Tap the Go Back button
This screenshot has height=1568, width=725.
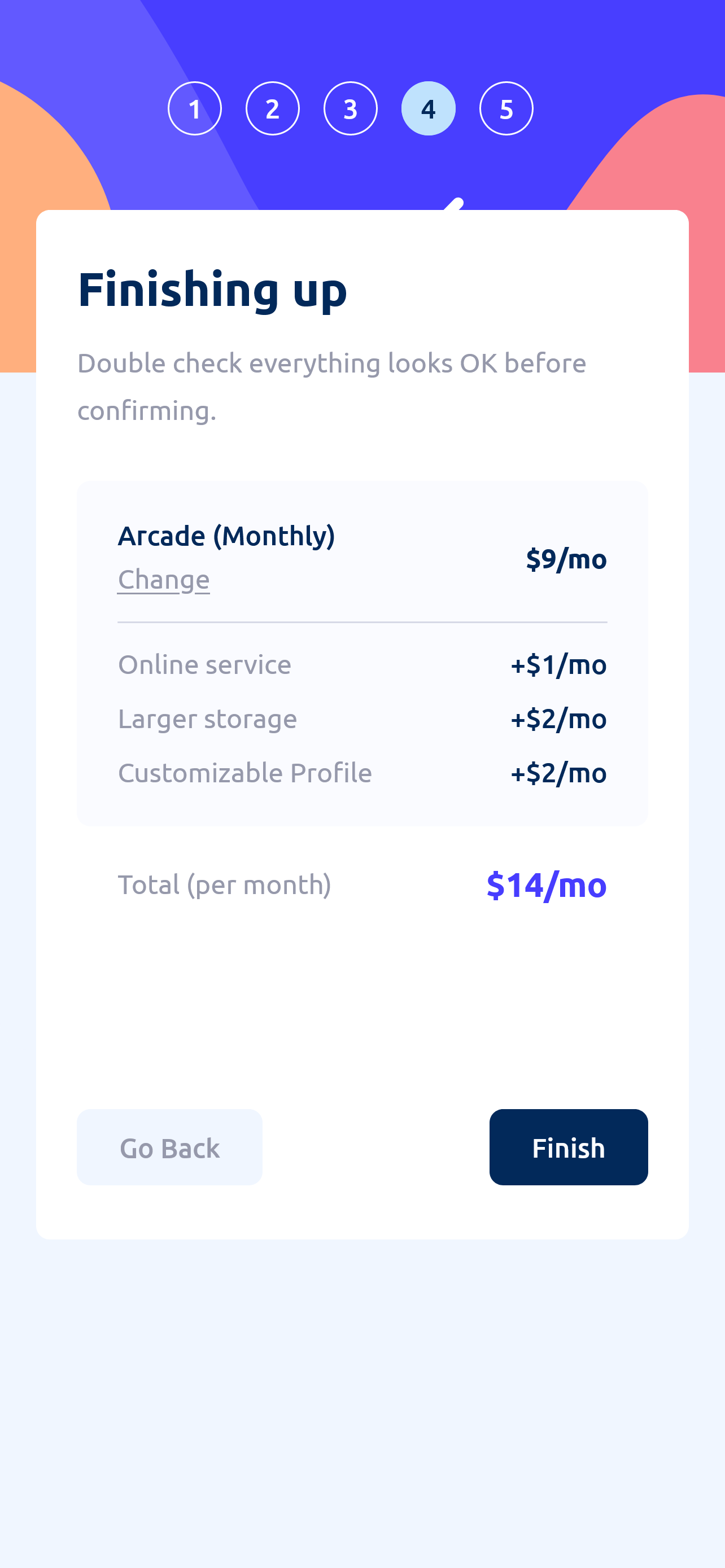[170, 1147]
